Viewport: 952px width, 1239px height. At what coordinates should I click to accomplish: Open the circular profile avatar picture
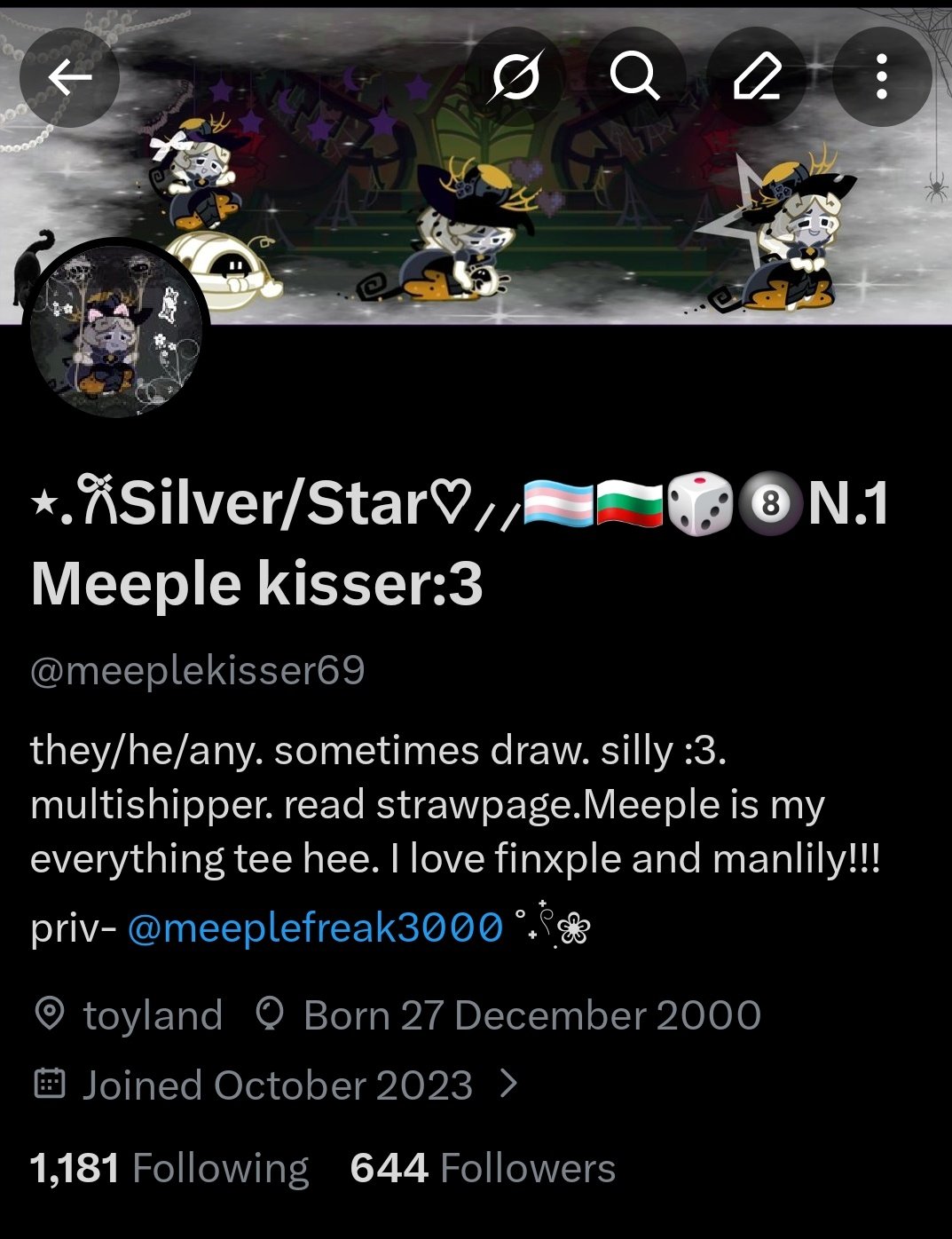tap(116, 328)
